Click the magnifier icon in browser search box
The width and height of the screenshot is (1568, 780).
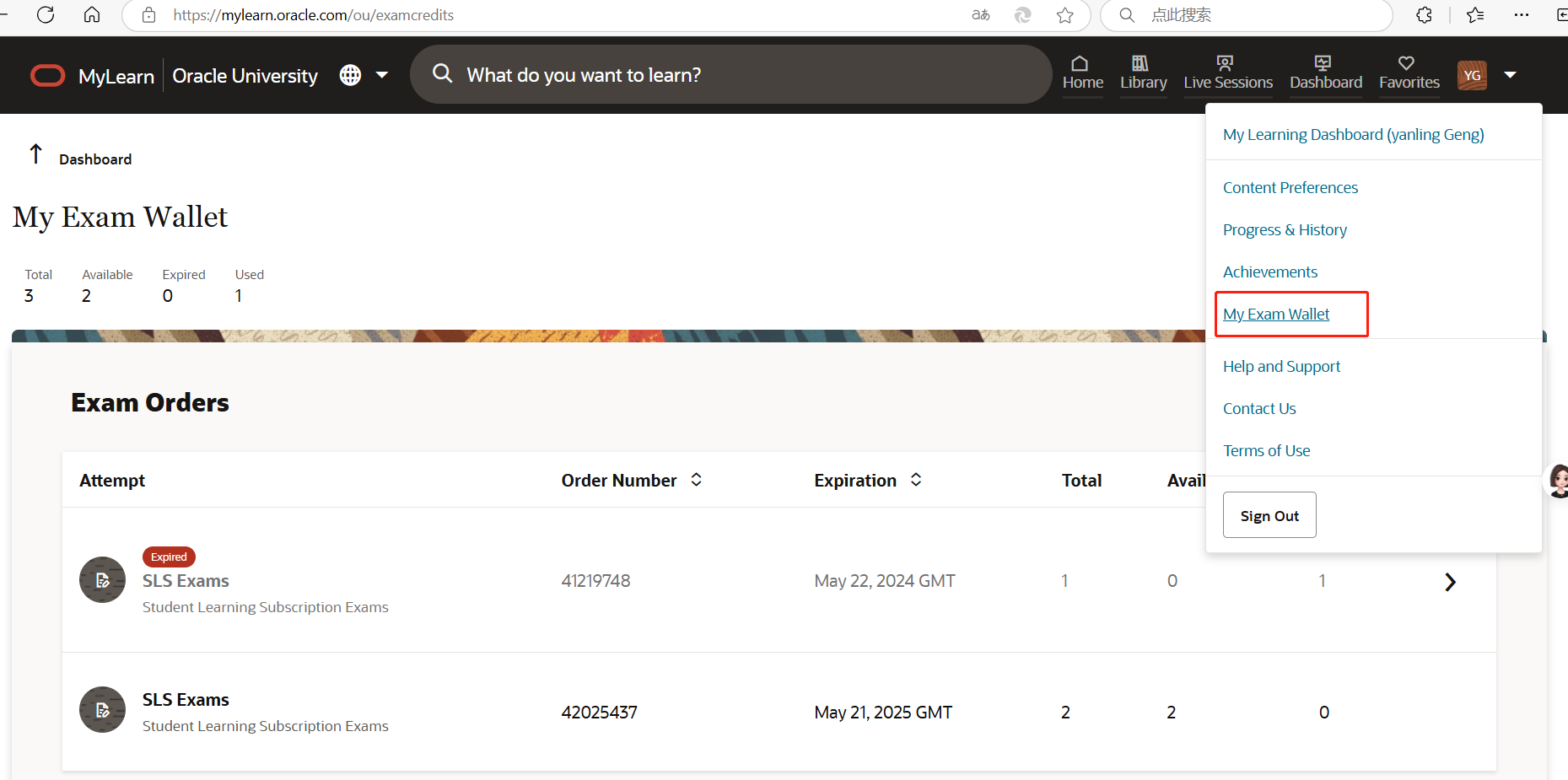pos(1127,15)
